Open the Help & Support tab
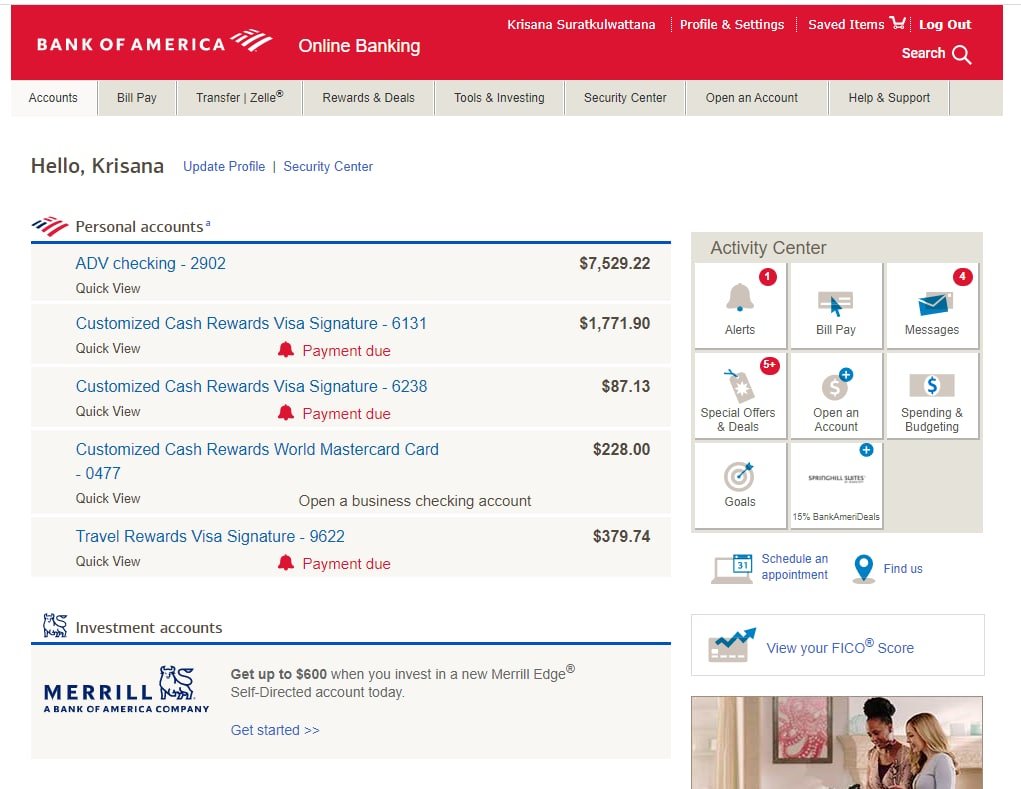The height and width of the screenshot is (789, 1021). pyautogui.click(x=889, y=98)
